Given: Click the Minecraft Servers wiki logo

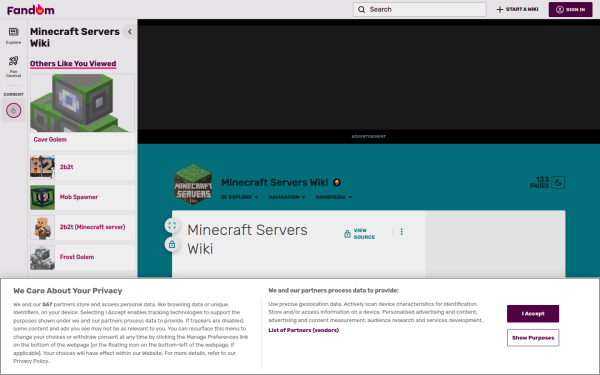Looking at the screenshot, I should coord(193,184).
